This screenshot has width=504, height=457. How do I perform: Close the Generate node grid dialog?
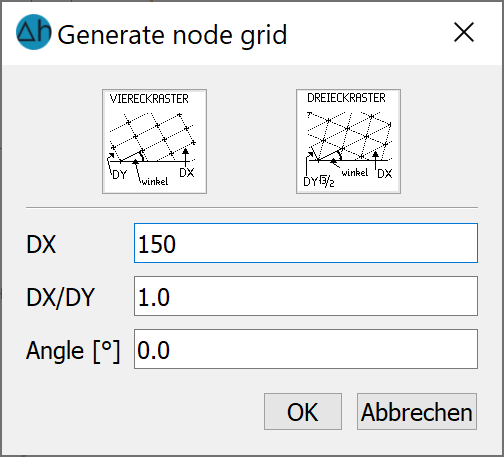[464, 32]
